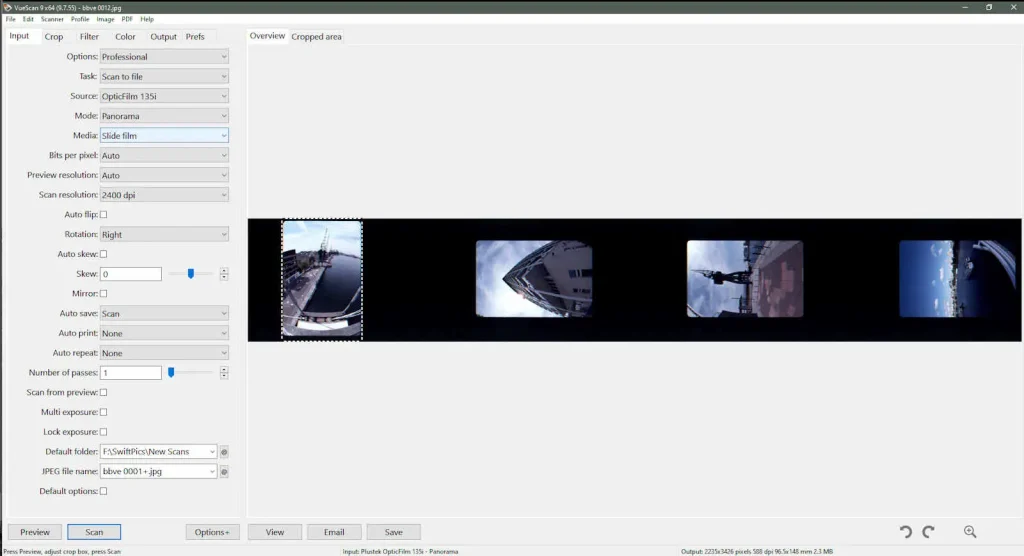
Task: Click the Save button
Action: (x=393, y=532)
